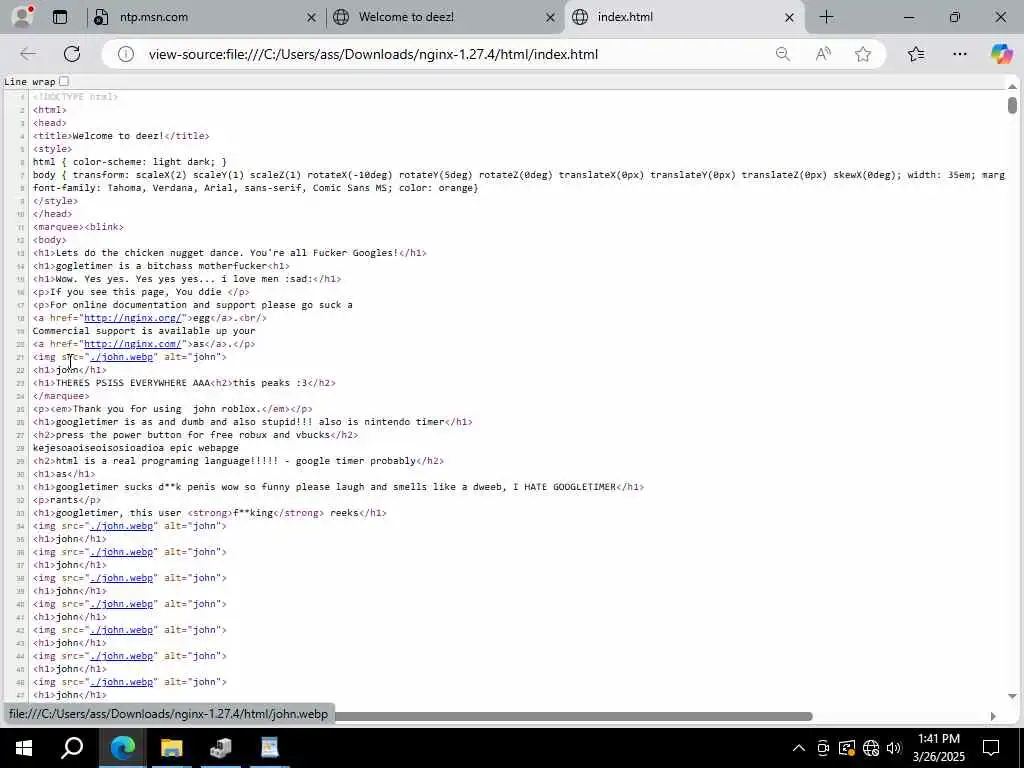Enable the Line wrap checkbox

click(x=63, y=82)
